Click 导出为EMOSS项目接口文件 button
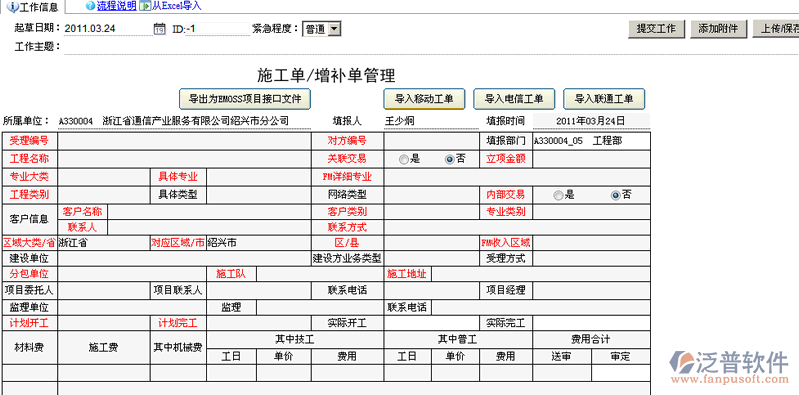Viewport: 799px width, 395px height. [x=245, y=99]
